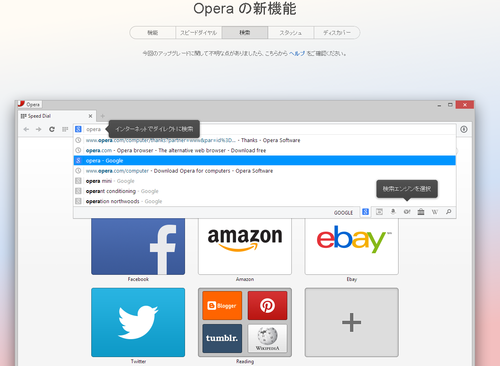This screenshot has width=500, height=366.
Task: Choose search suggestion opera mini
Action: (265, 181)
